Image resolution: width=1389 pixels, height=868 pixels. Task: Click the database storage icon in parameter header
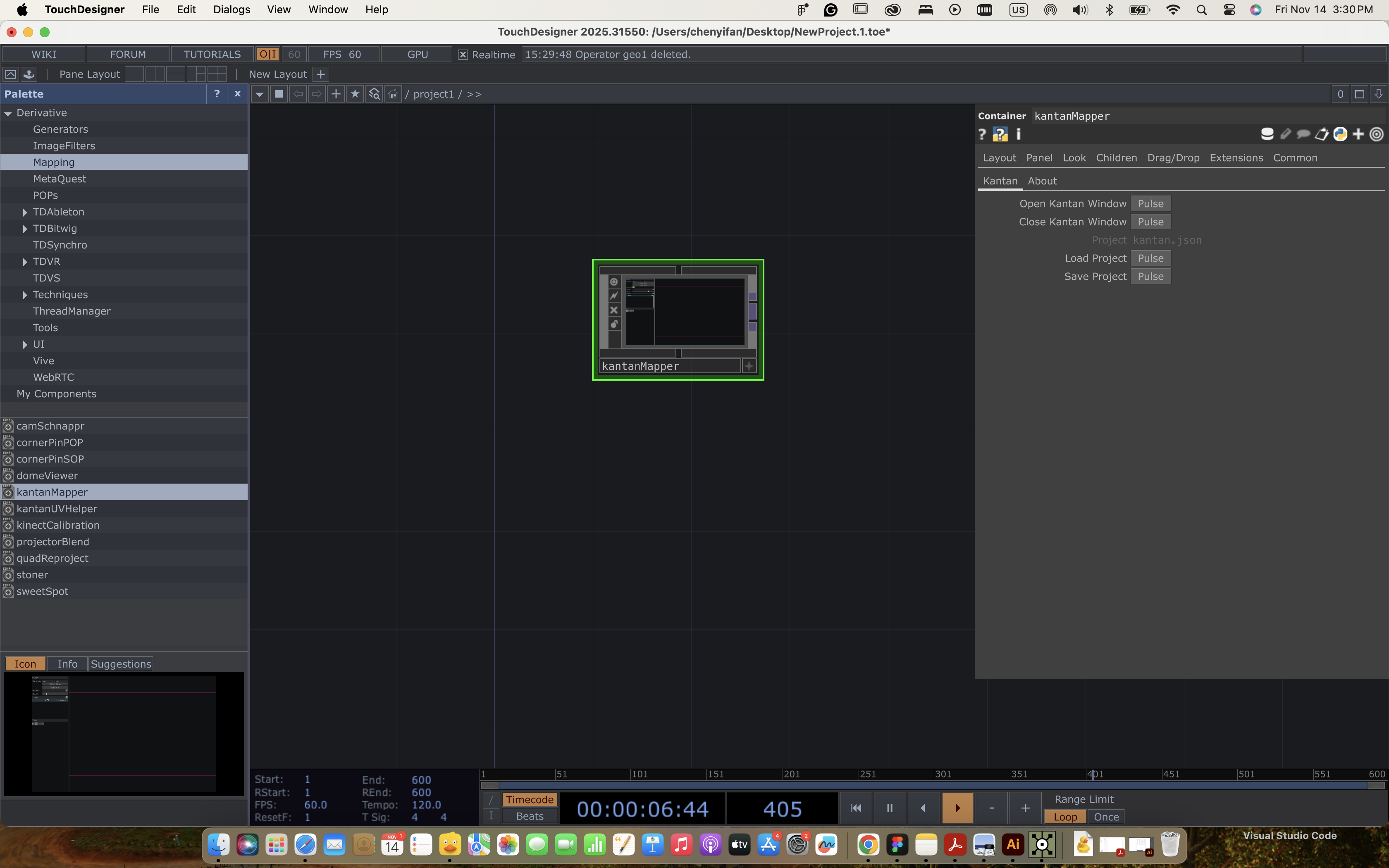(1267, 134)
